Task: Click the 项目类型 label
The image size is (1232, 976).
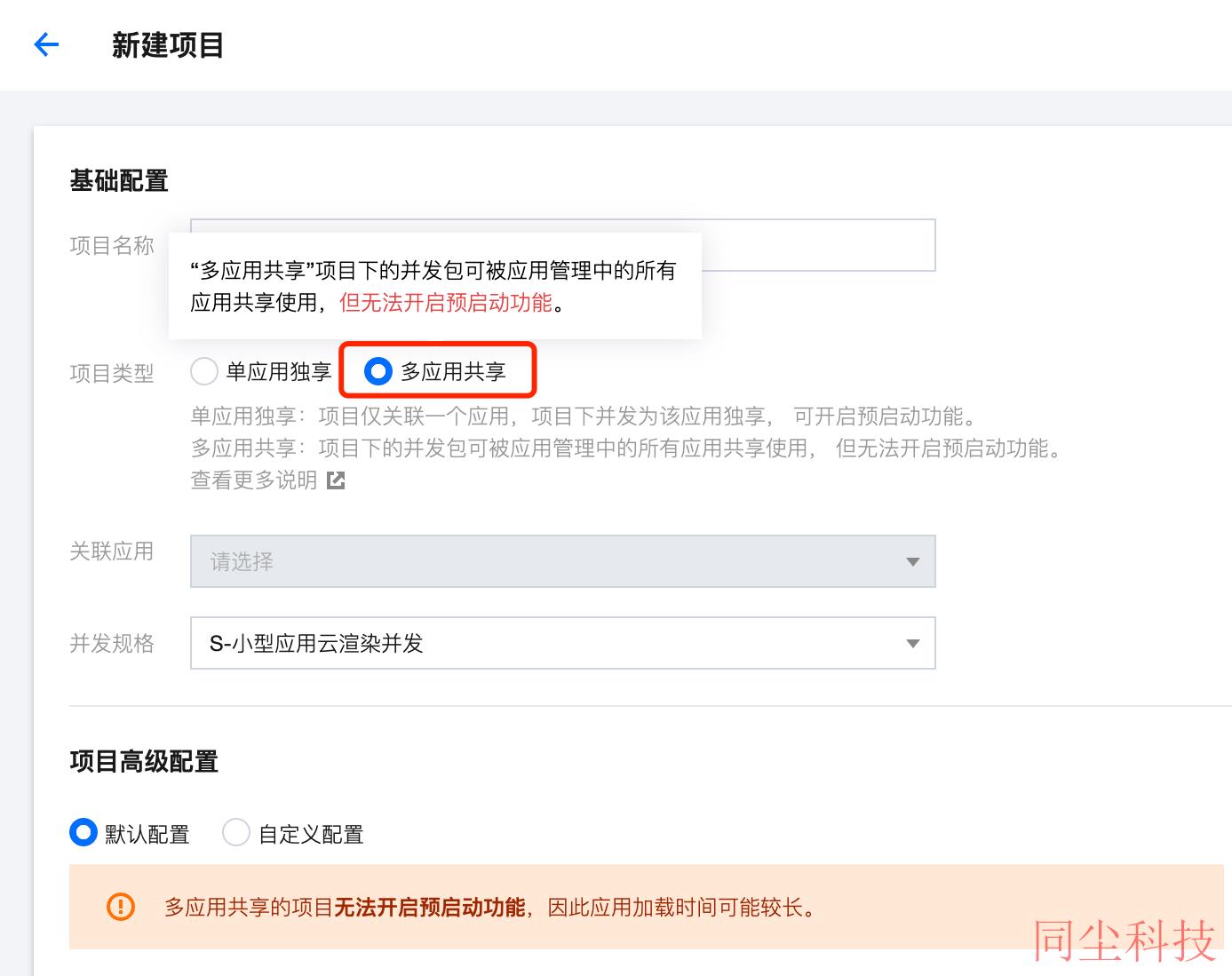Action: coord(112,374)
